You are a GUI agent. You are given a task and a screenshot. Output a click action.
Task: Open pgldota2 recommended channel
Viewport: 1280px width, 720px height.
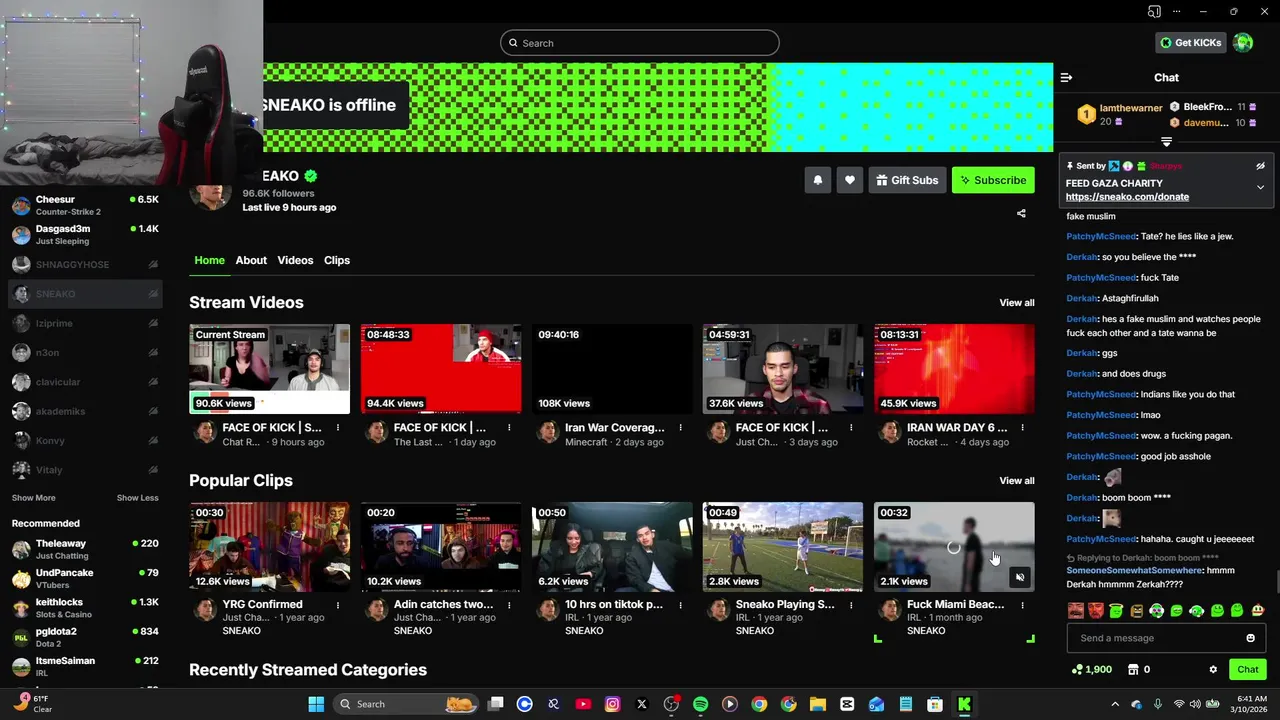(85, 637)
